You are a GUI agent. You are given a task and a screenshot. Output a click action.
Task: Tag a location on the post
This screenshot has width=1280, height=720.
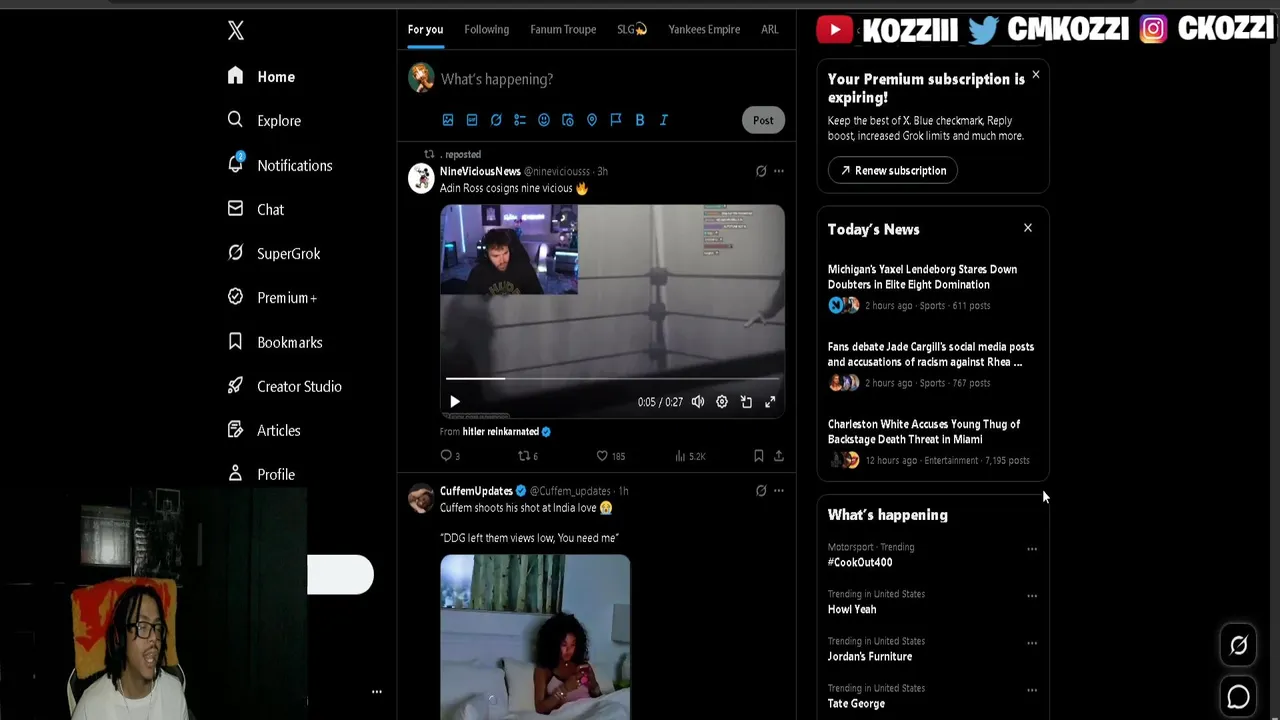pos(592,120)
